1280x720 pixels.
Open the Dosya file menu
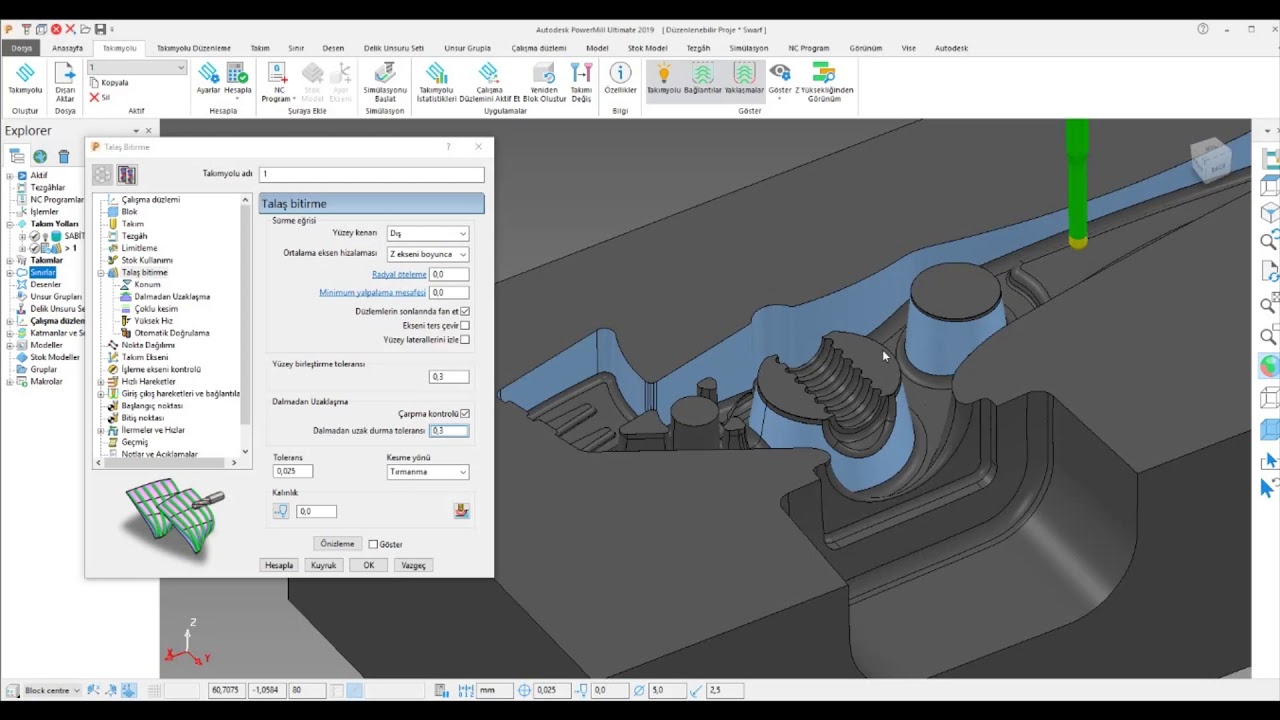(21, 48)
